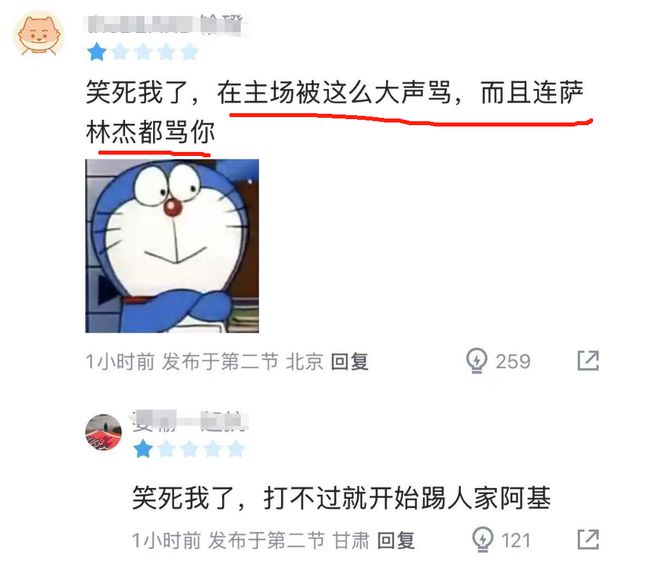The width and height of the screenshot is (660, 563).
Task: Reply to the Beijing comment via 回复
Action: pos(349,361)
